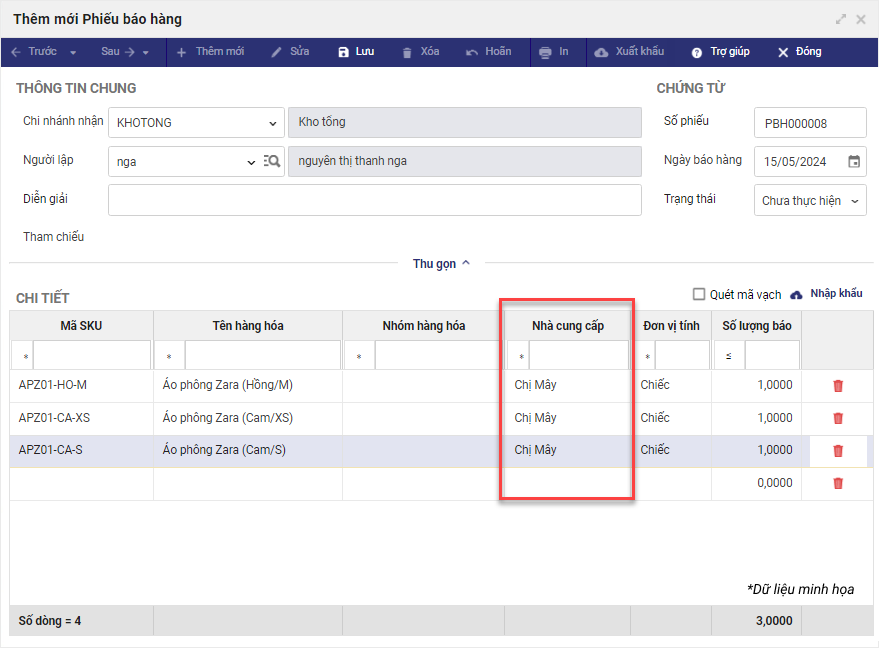
Task: Collapse the section with Thu gọn
Action: tap(441, 264)
